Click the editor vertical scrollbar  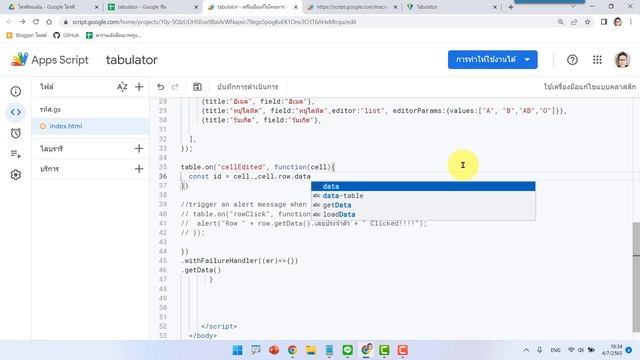click(x=636, y=278)
